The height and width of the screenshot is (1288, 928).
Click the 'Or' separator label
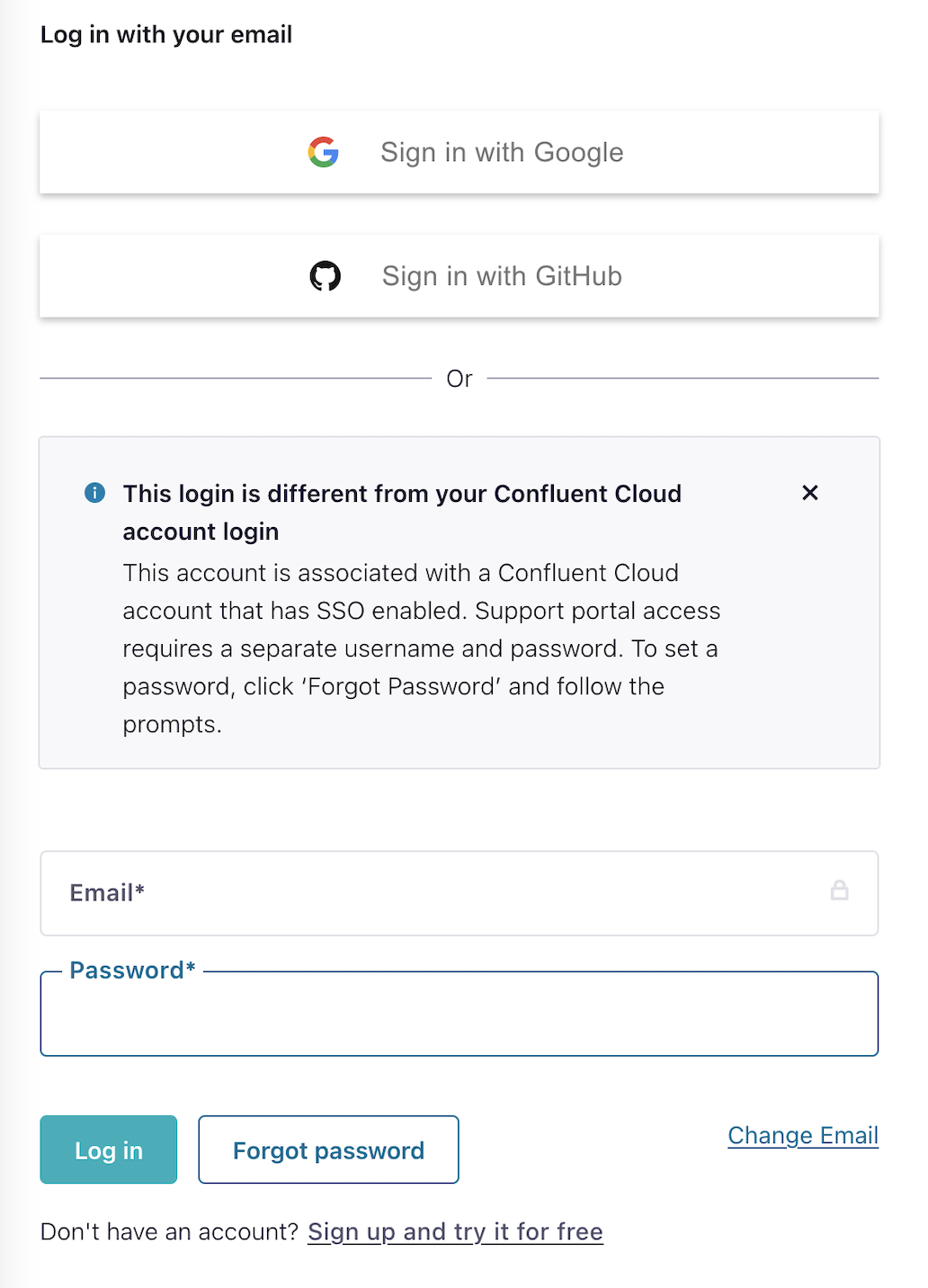click(x=460, y=379)
